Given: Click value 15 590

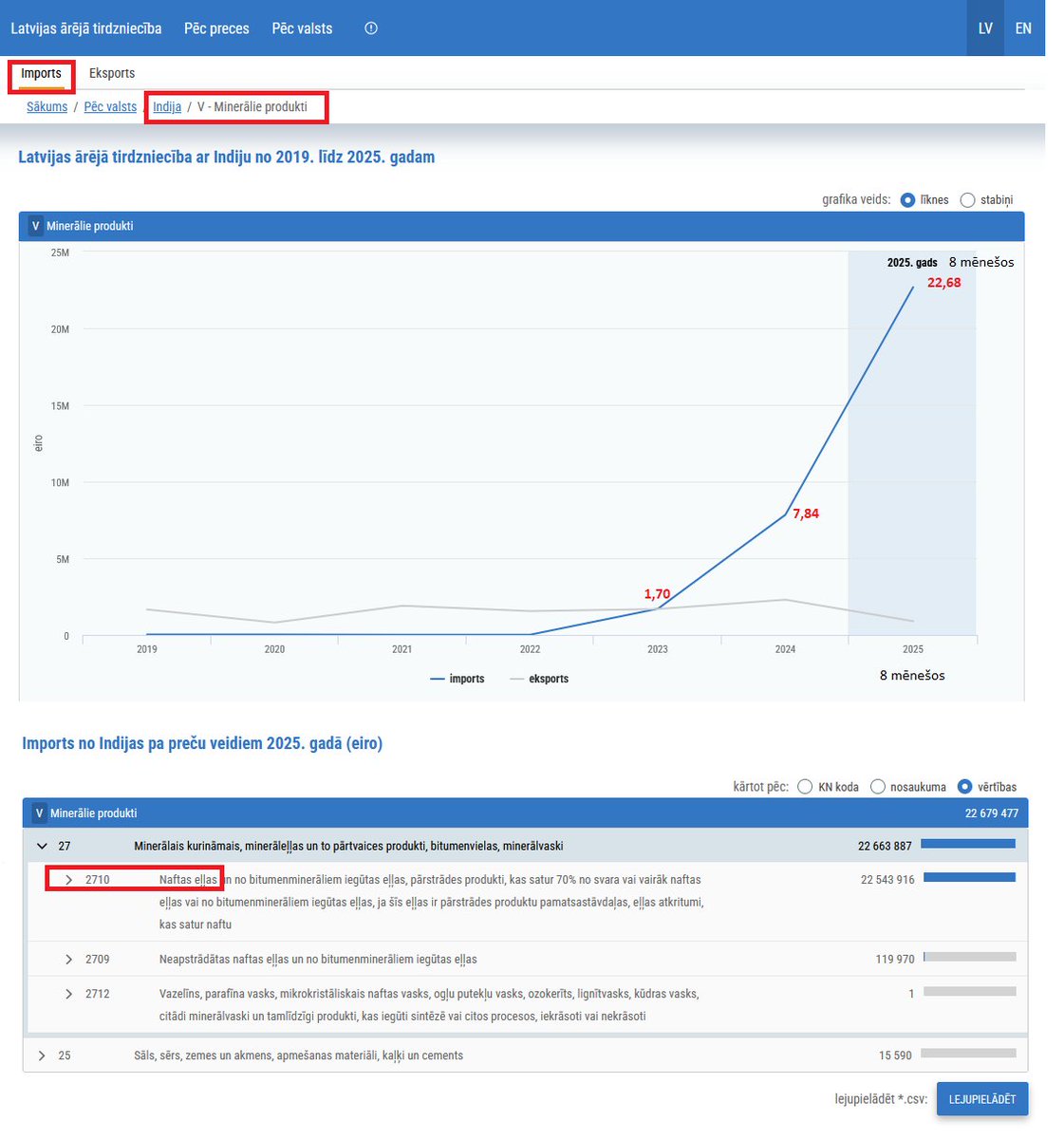Looking at the screenshot, I should tap(895, 1055).
